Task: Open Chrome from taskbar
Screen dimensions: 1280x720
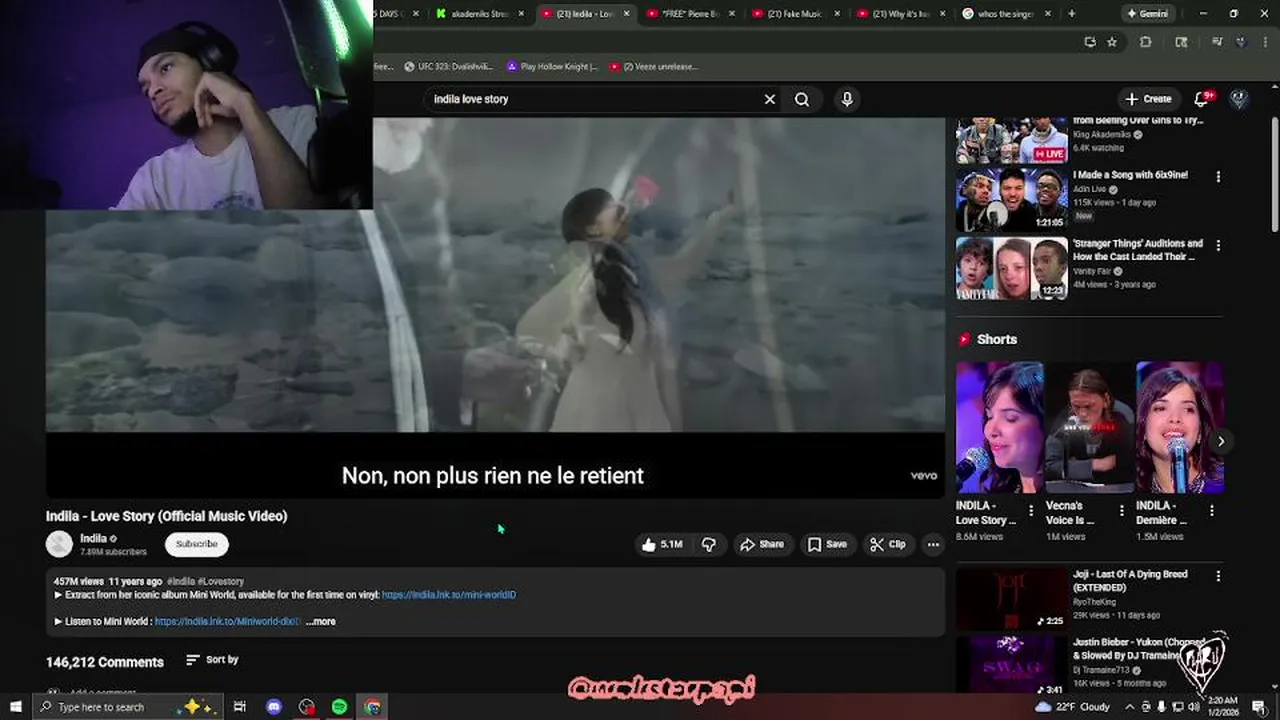Action: [x=373, y=707]
